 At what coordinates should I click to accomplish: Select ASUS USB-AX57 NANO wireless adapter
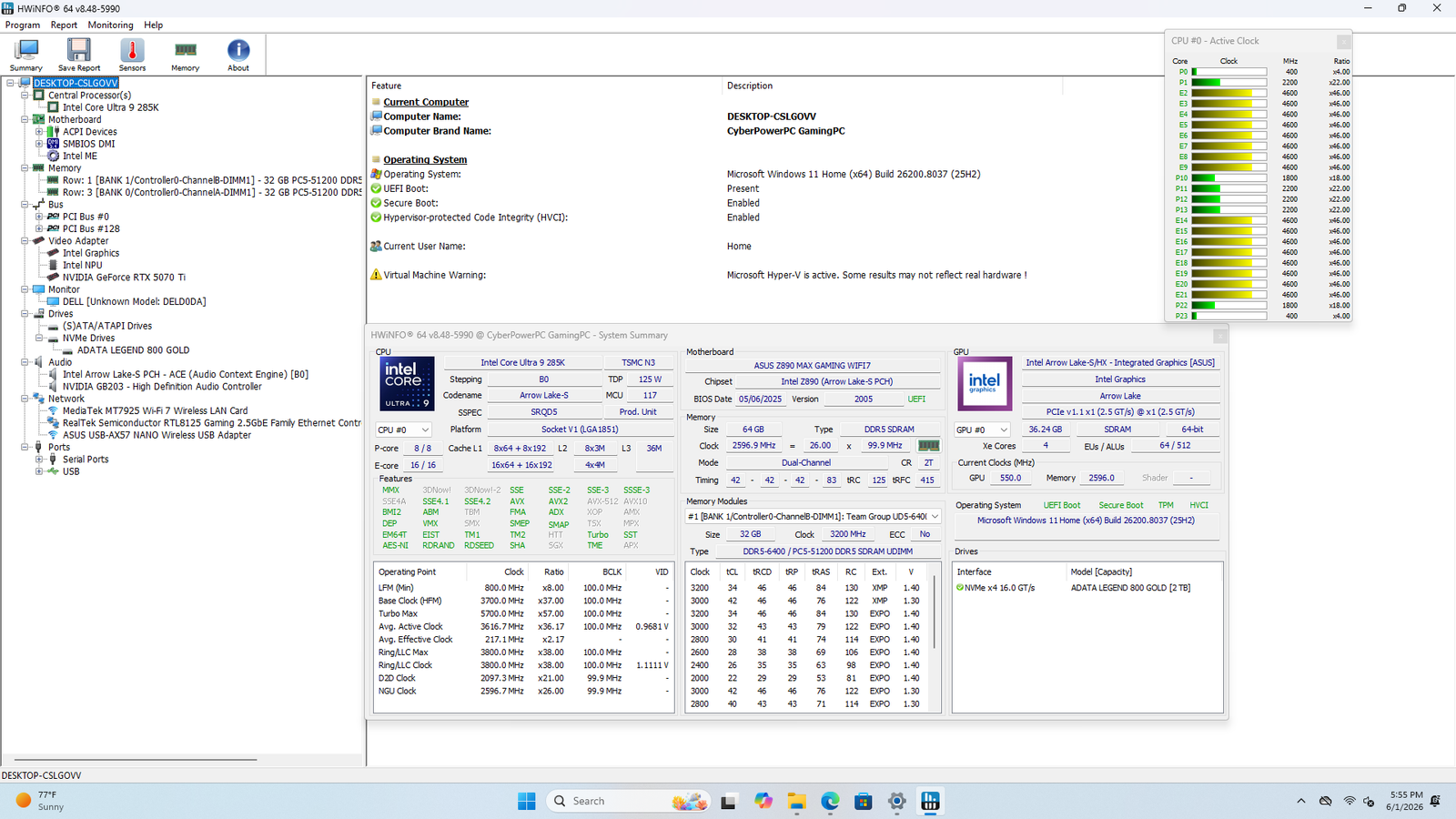tap(157, 435)
